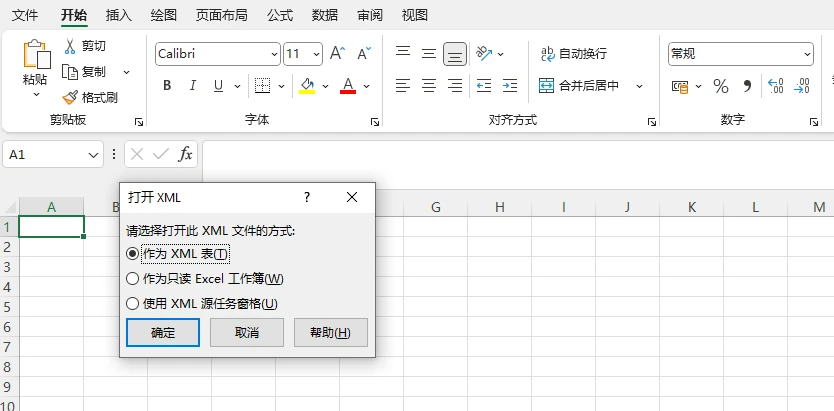Viewport: 834px width, 411px height.
Task: Open the Calibri font name dropdown
Action: coord(274,54)
